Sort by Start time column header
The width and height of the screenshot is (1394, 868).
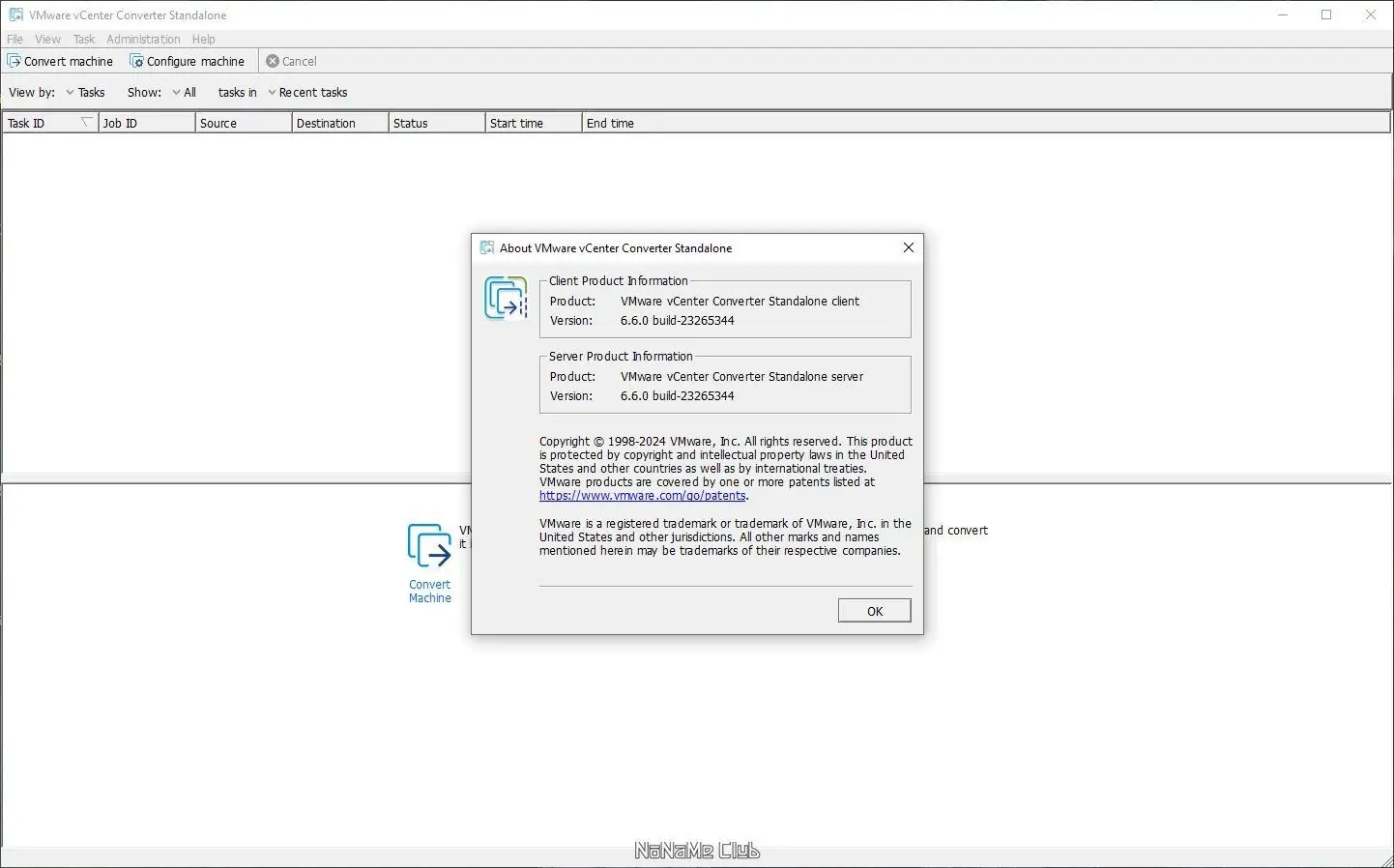(x=534, y=123)
